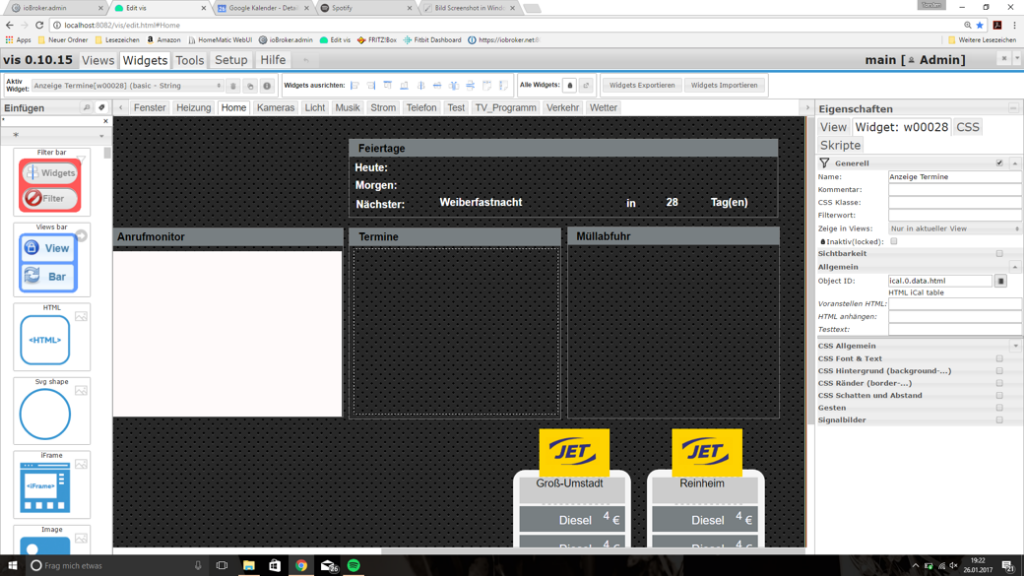
Task: Collapse the Generell section arrow
Action: coord(1015,163)
